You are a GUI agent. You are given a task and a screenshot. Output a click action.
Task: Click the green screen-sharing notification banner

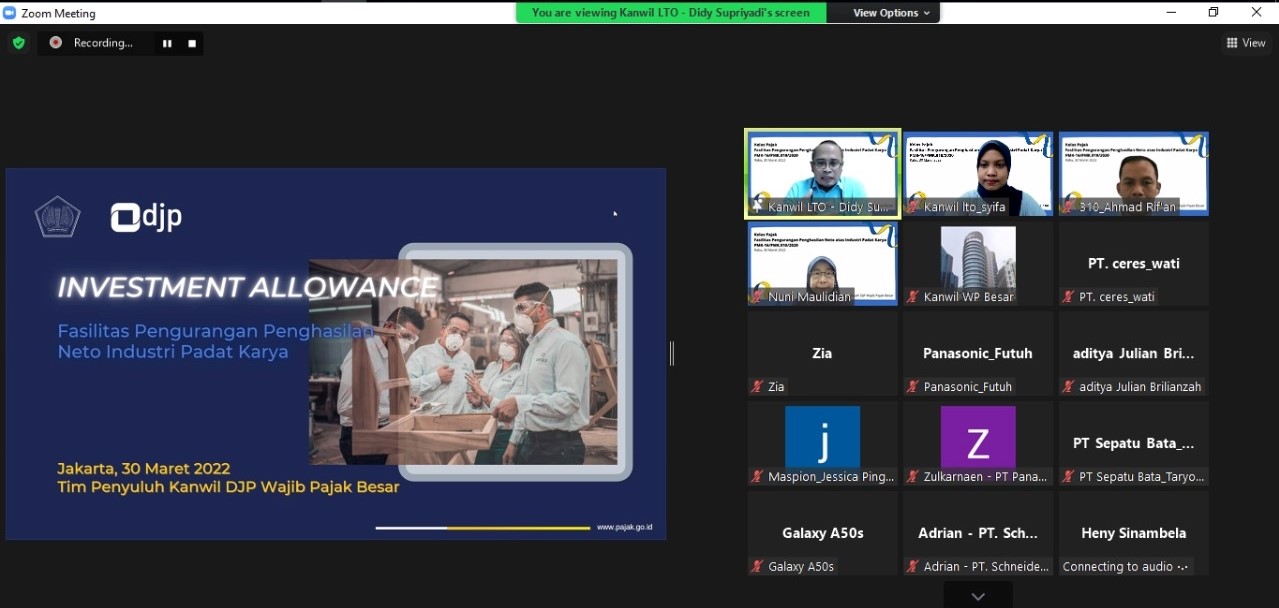[x=672, y=13]
